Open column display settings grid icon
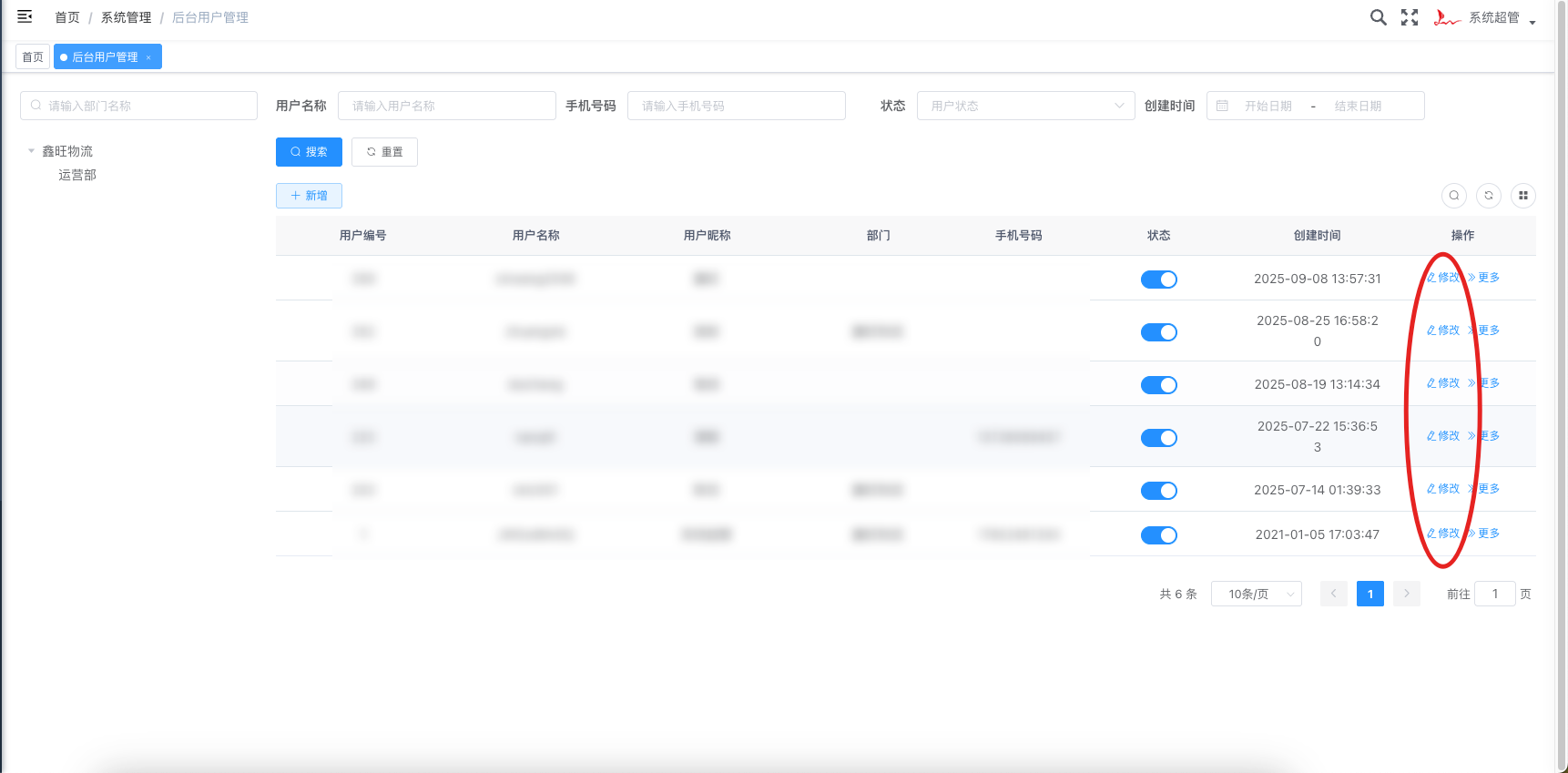1568x773 pixels. point(1523,196)
